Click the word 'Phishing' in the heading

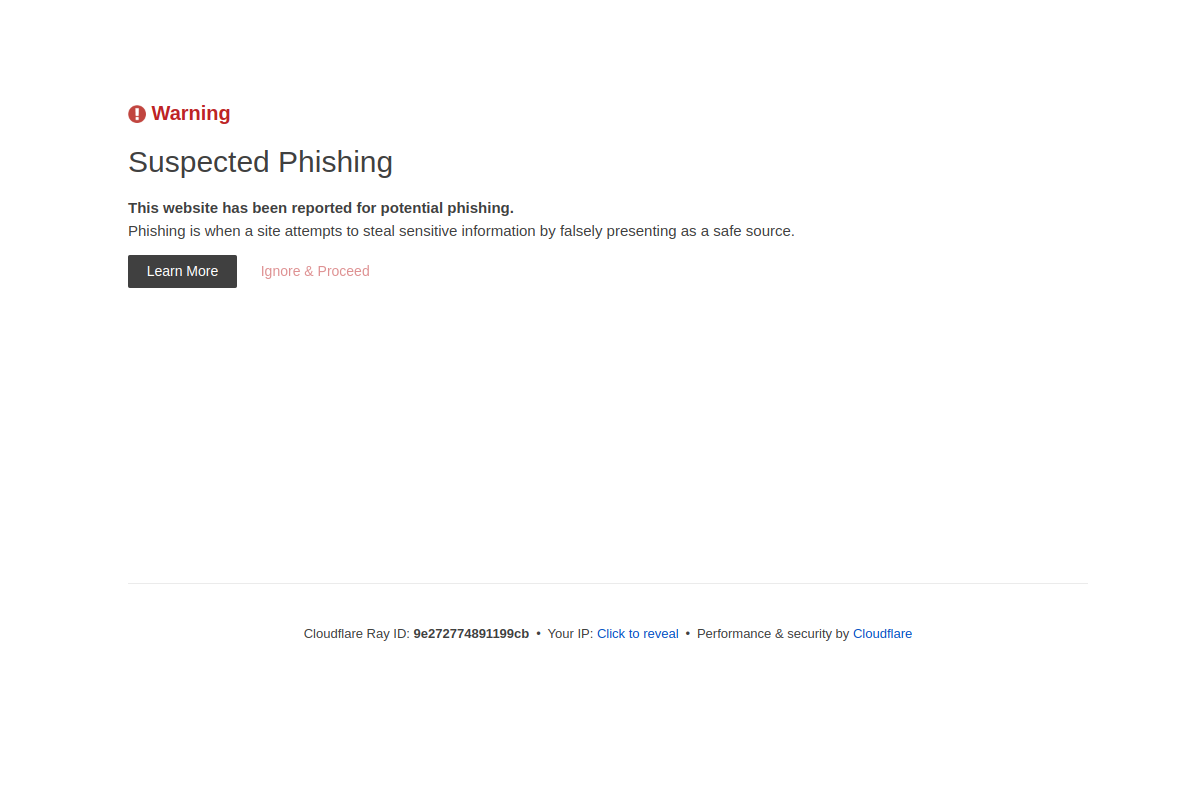(x=330, y=161)
